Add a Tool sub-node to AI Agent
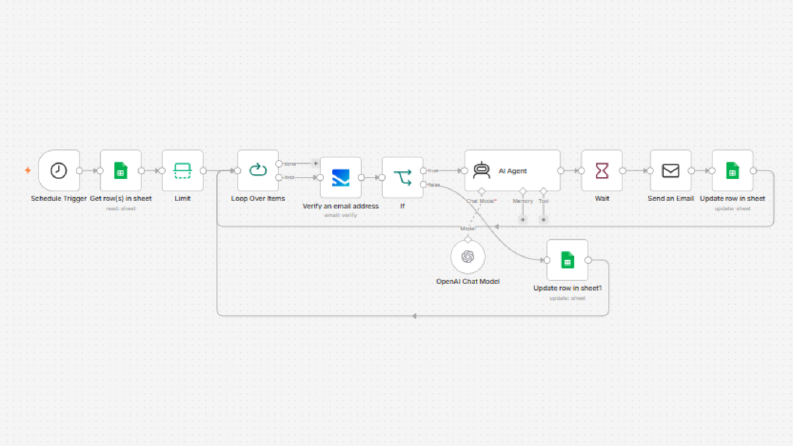 [x=544, y=219]
